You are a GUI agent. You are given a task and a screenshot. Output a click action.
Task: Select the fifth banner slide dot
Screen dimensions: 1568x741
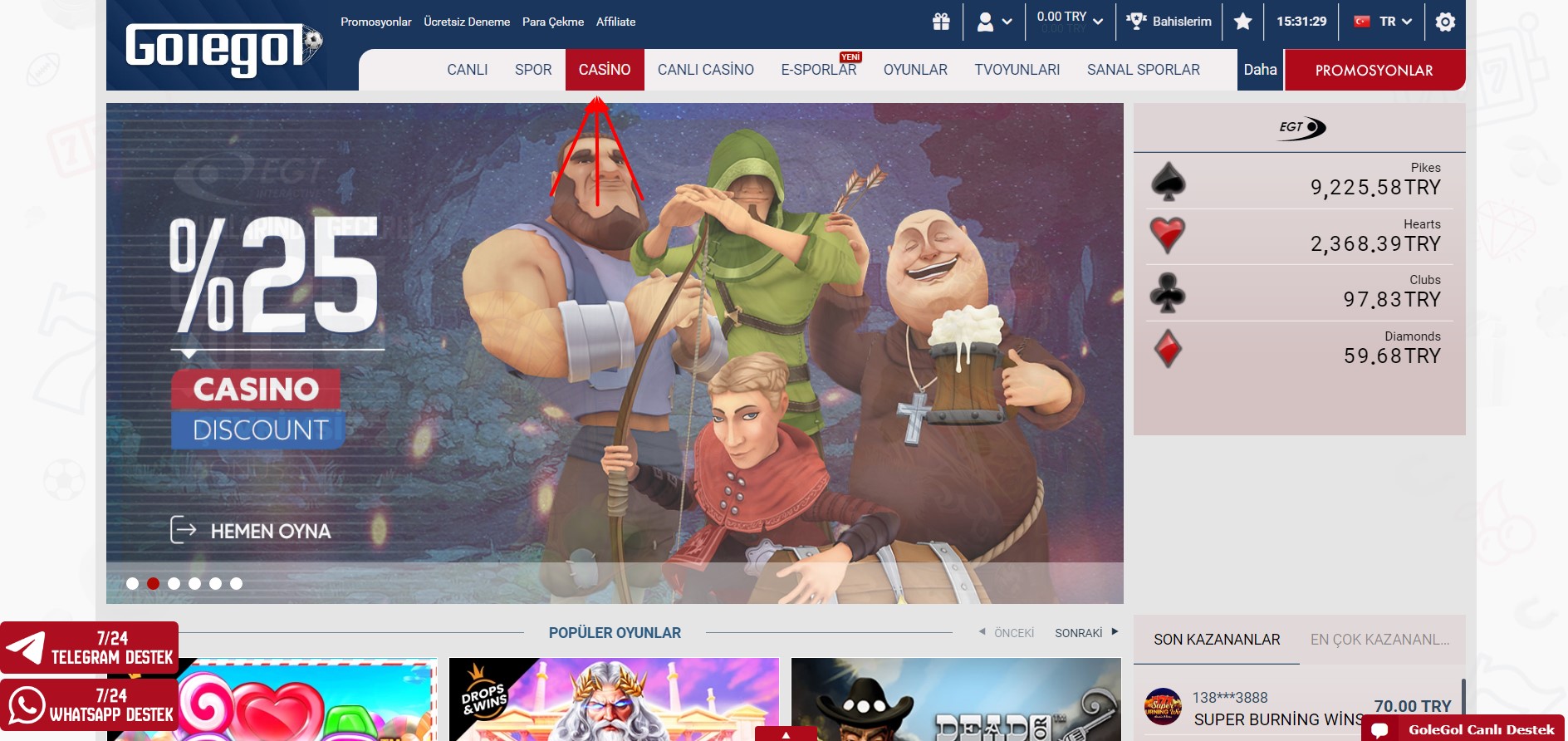point(215,583)
